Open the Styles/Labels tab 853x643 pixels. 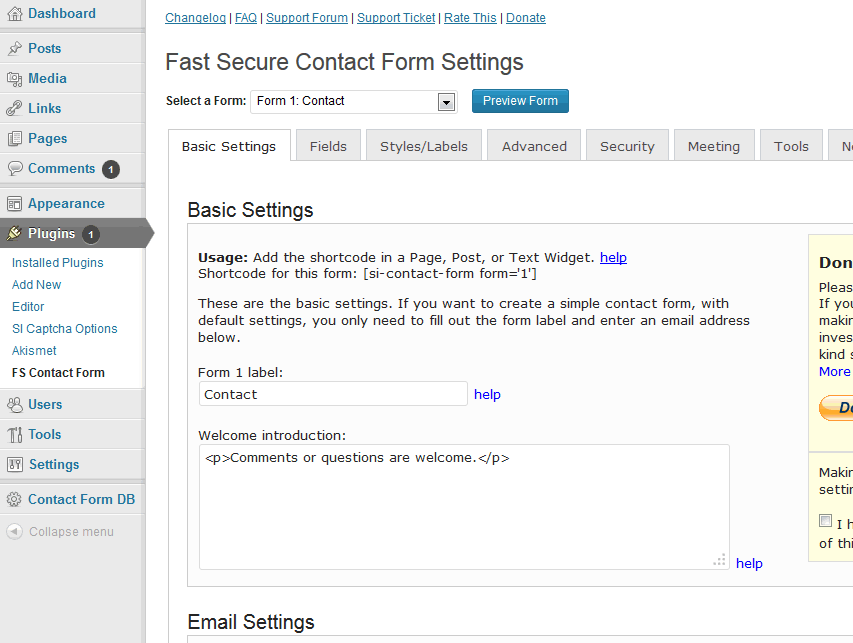point(423,145)
